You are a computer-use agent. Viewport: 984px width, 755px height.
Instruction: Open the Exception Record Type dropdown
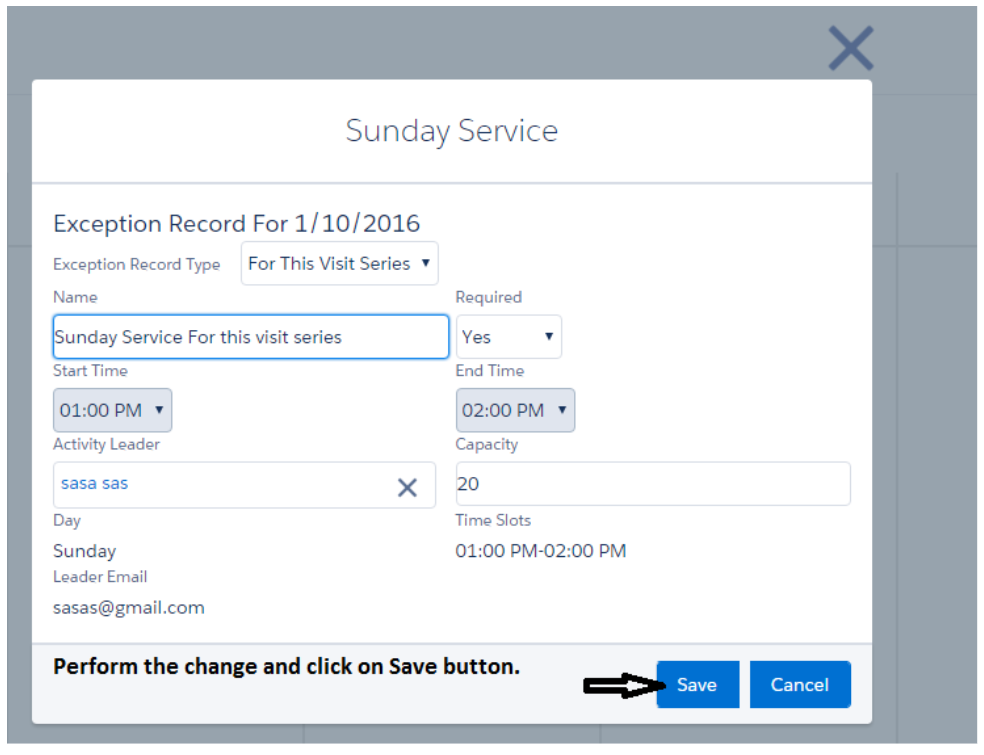point(339,264)
